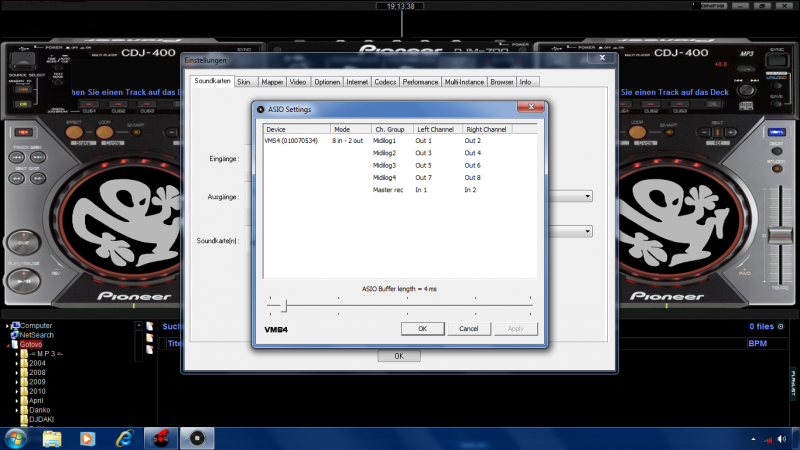Click the Windows Start orb

[16, 437]
